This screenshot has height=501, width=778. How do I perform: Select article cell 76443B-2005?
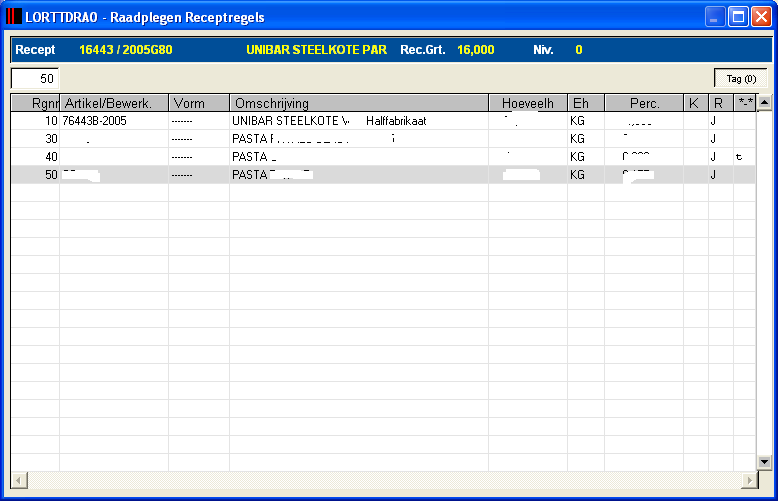click(94, 121)
